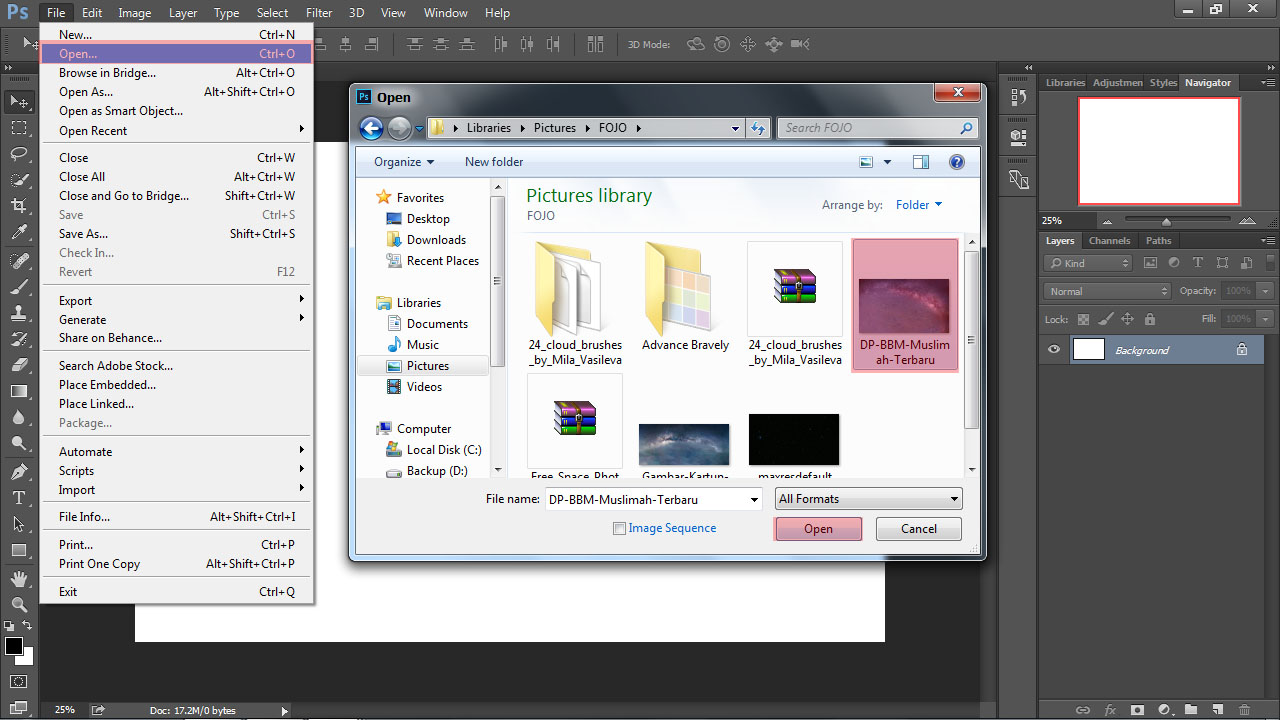Choose Save As from File menu
The width and height of the screenshot is (1280, 720).
point(177,234)
